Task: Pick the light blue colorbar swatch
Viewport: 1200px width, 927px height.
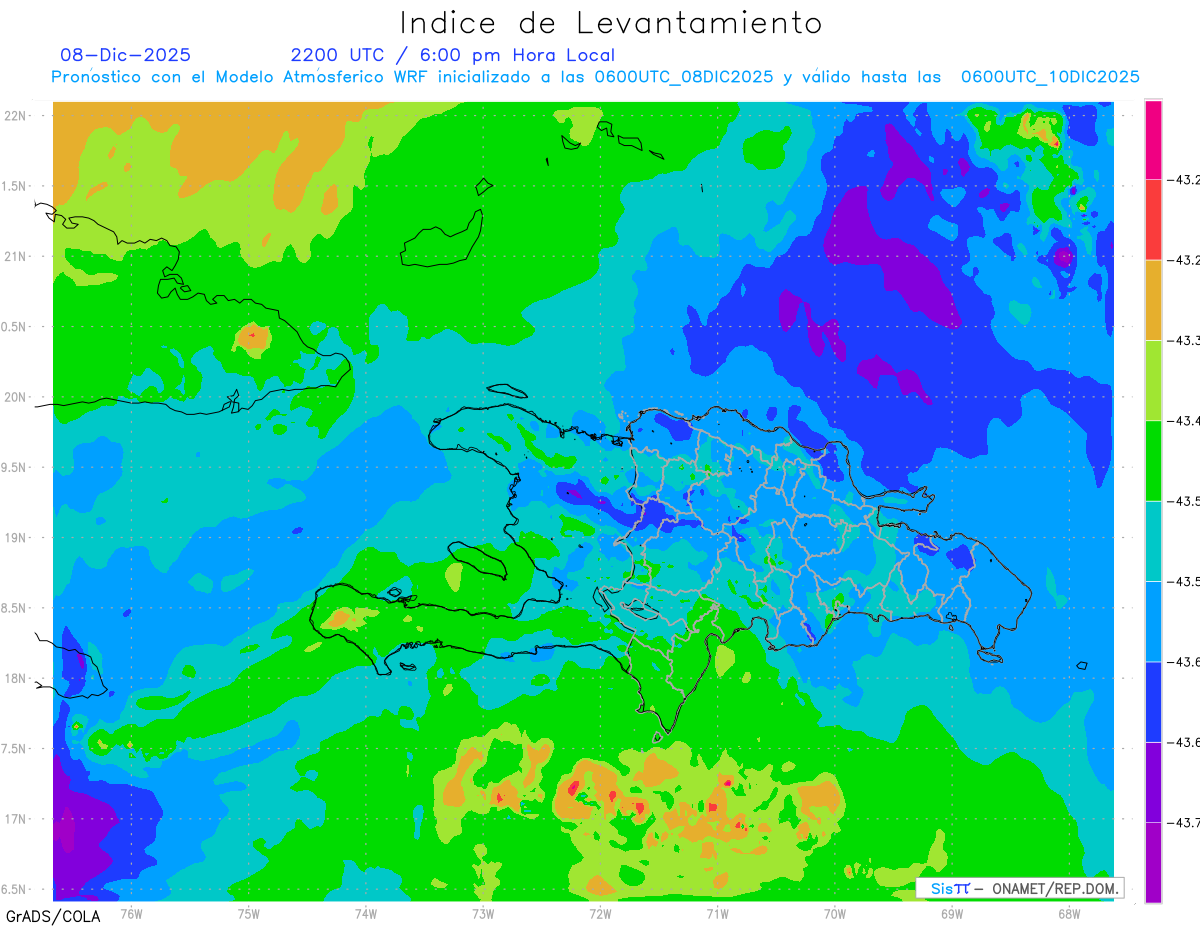Action: [x=1153, y=621]
